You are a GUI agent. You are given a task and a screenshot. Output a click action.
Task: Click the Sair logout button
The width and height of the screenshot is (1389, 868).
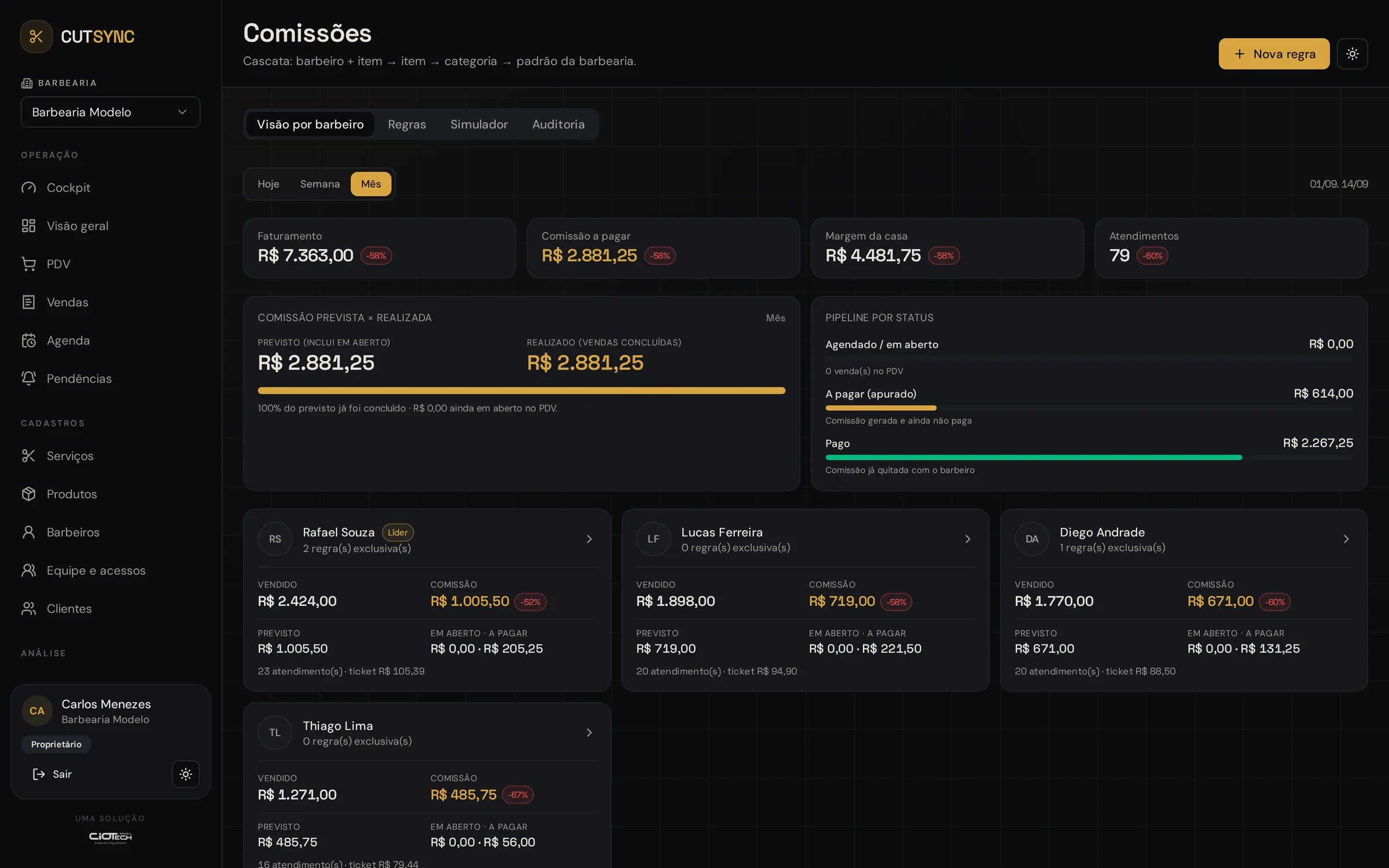(x=52, y=774)
